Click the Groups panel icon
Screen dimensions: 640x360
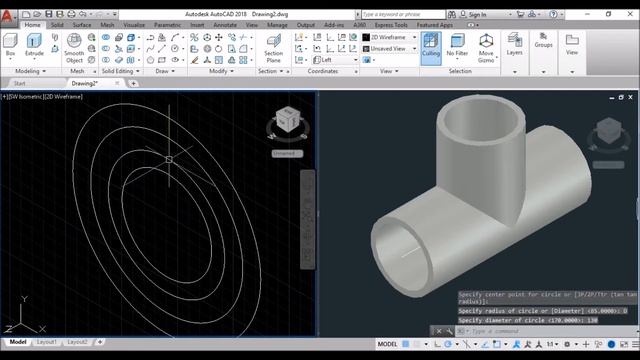(x=543, y=40)
